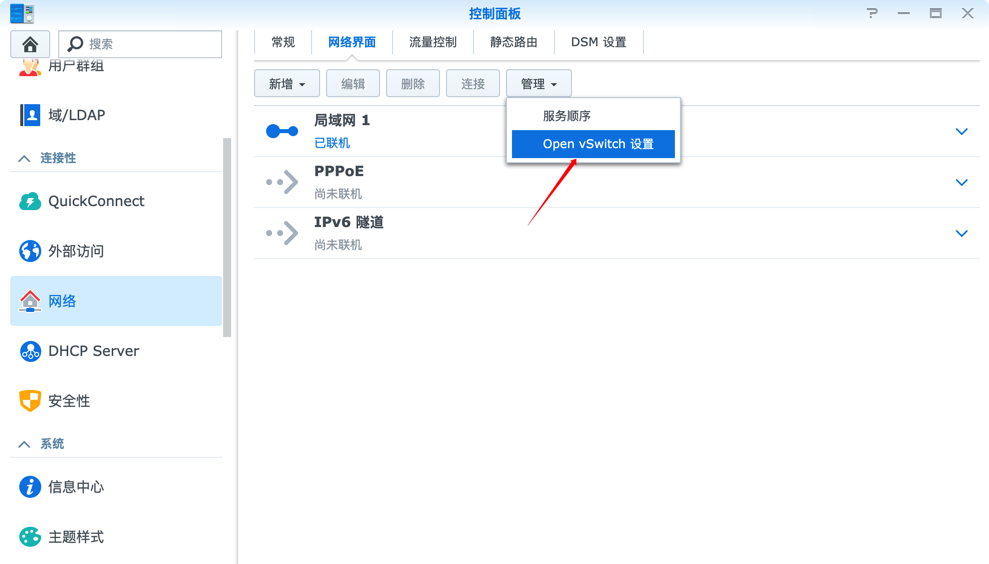The height and width of the screenshot is (564, 989).
Task: Choose Open vSwitch 设置 menu entry
Action: [594, 144]
